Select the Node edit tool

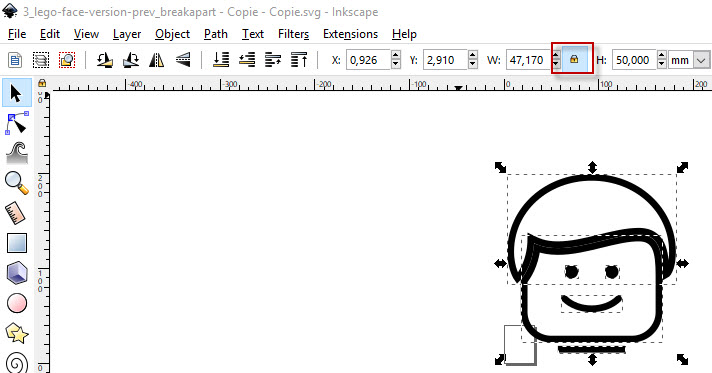[x=17, y=123]
